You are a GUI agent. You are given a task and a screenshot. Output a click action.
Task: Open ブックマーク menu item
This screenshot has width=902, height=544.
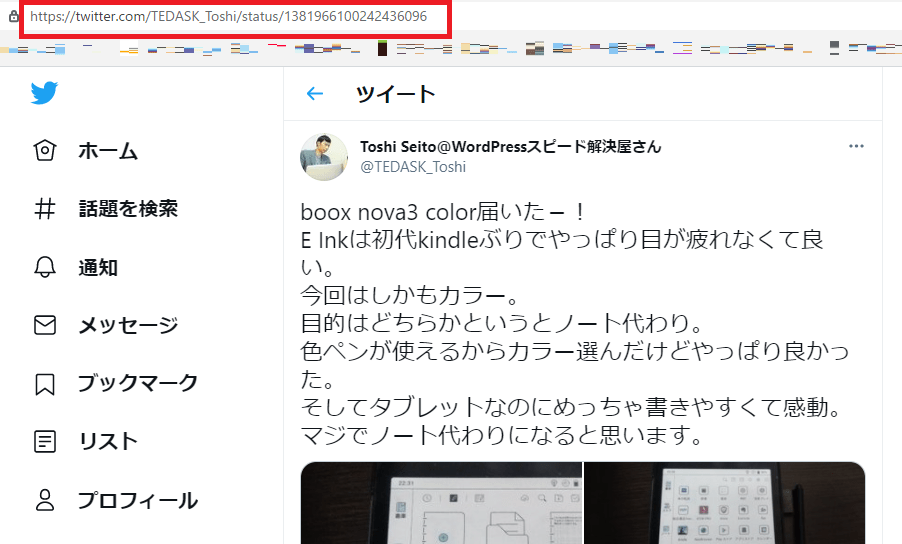click(138, 383)
